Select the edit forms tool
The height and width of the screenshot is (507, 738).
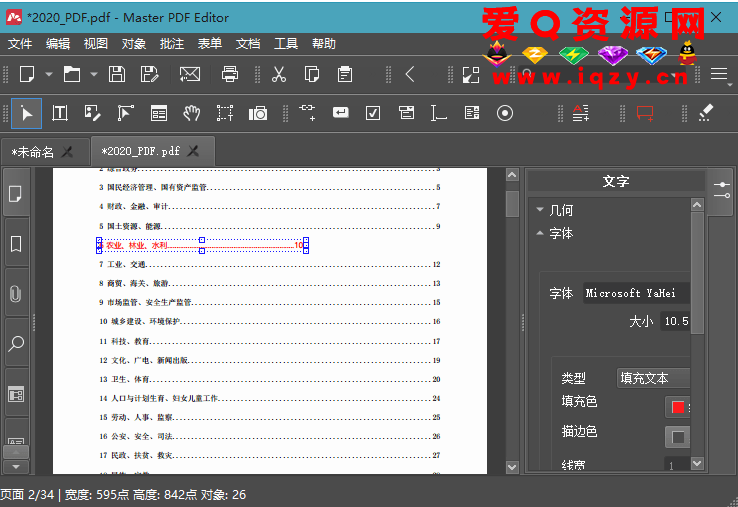159,113
